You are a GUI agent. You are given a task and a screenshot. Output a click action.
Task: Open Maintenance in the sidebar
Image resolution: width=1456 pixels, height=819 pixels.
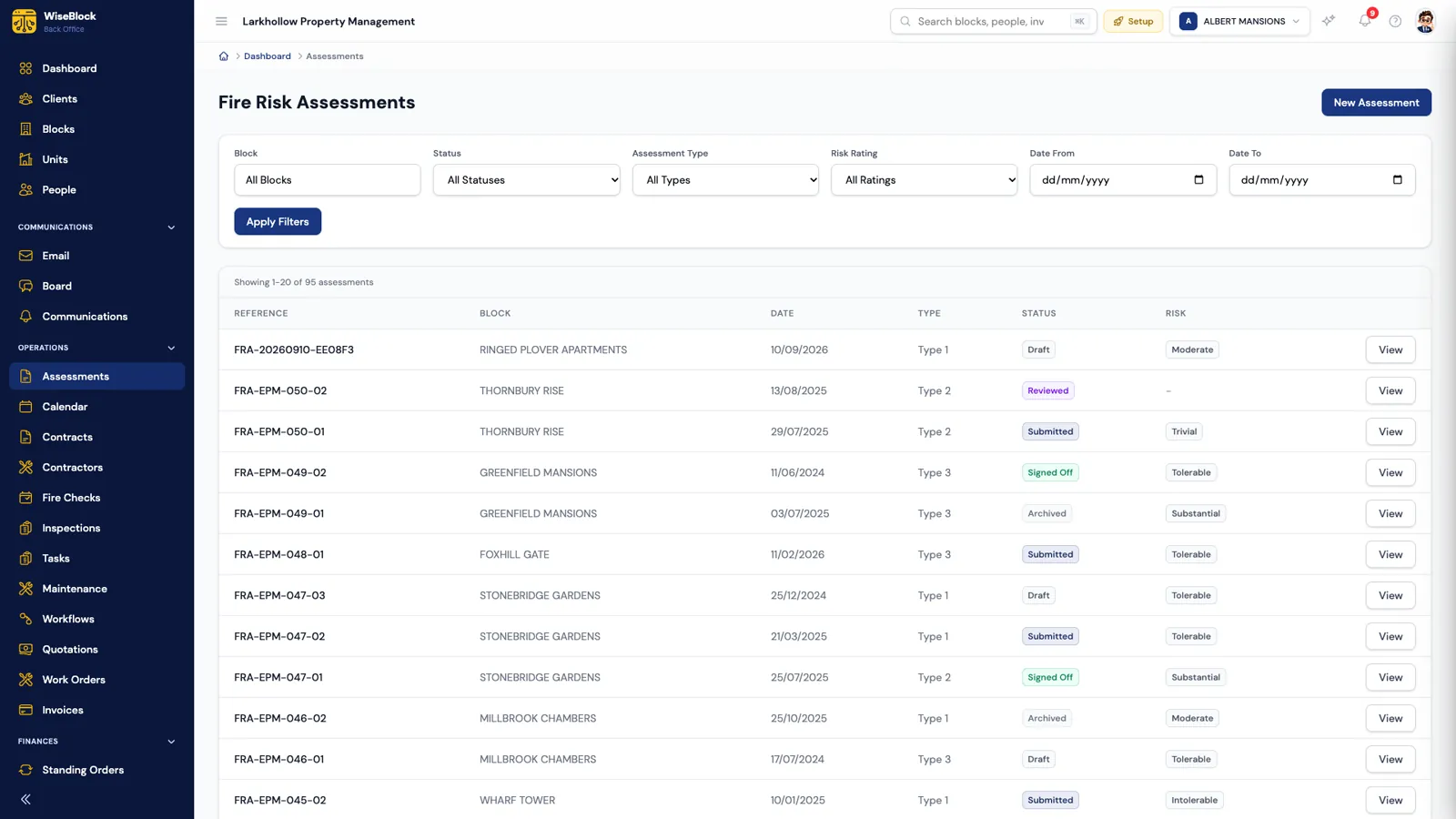[96, 589]
